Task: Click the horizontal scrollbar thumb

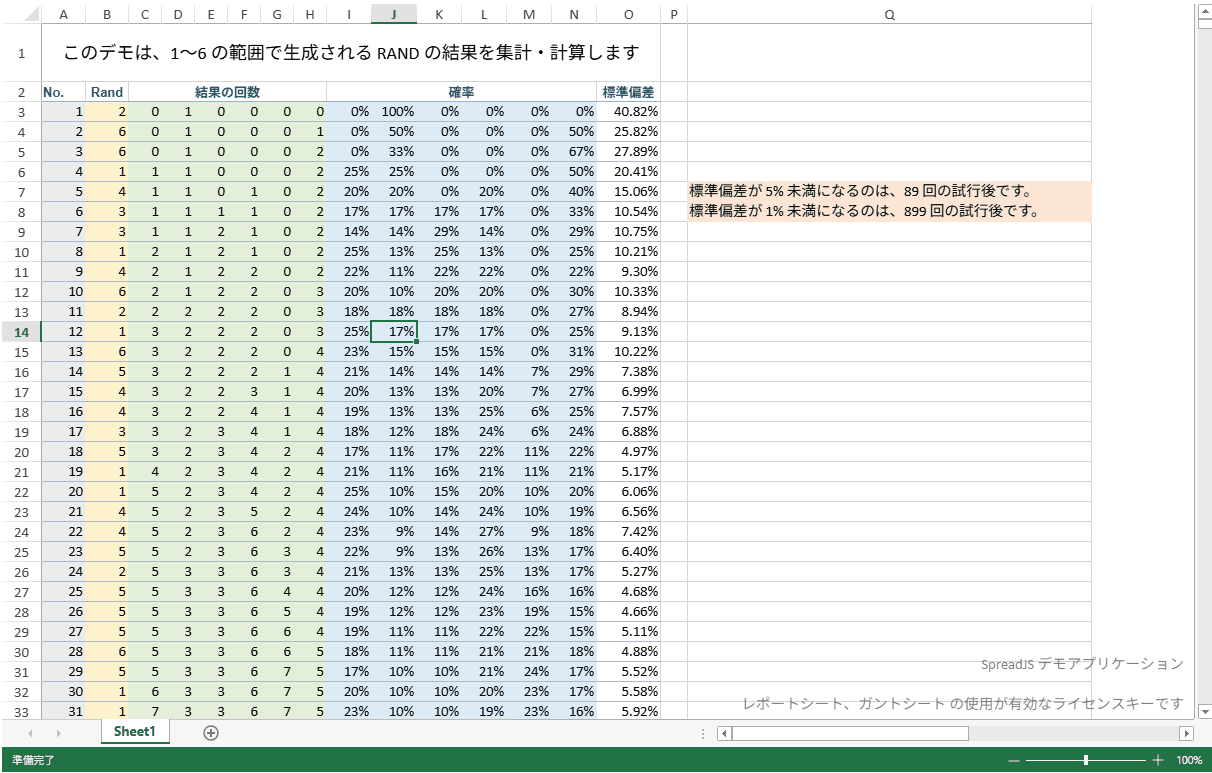Action: click(850, 733)
